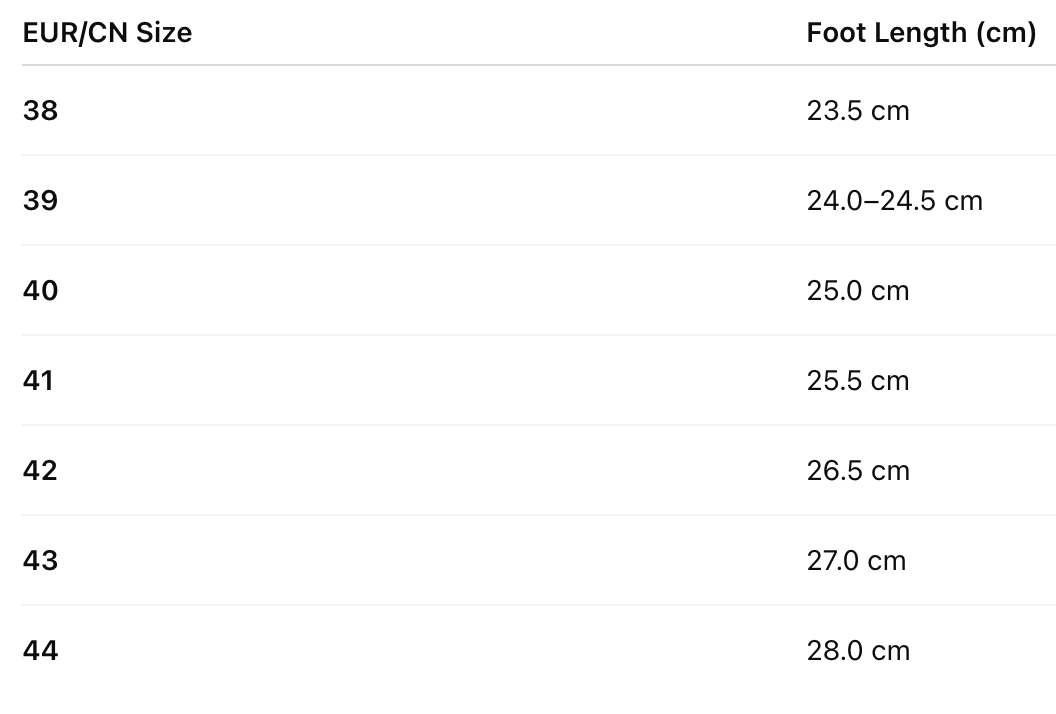
Task: Click the EUR/CN Size column header
Action: [x=107, y=33]
